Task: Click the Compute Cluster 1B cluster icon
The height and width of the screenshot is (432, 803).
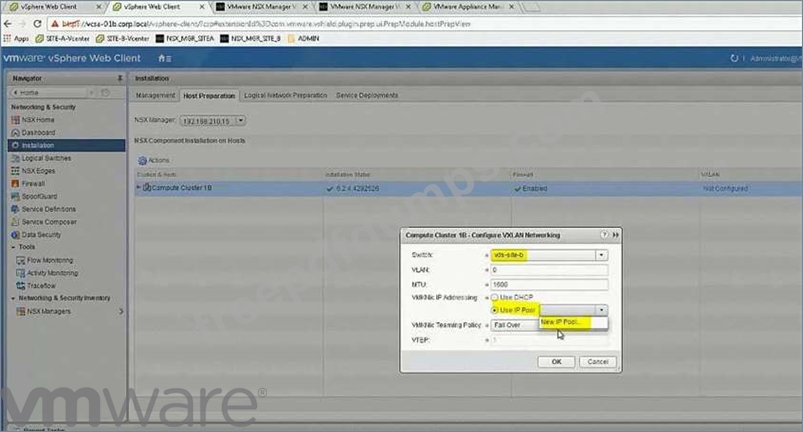Action: tap(146, 188)
